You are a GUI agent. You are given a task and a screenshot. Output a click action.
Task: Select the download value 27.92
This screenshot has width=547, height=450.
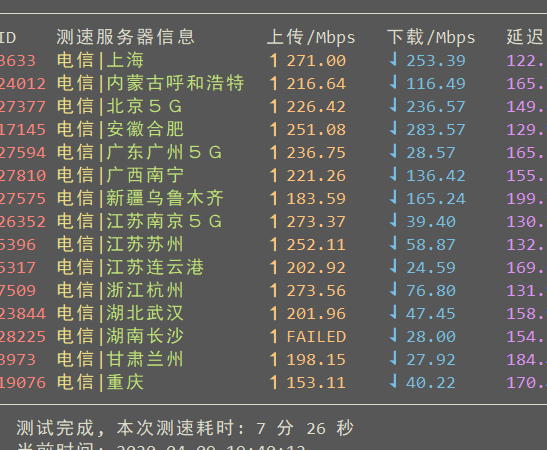point(431,360)
